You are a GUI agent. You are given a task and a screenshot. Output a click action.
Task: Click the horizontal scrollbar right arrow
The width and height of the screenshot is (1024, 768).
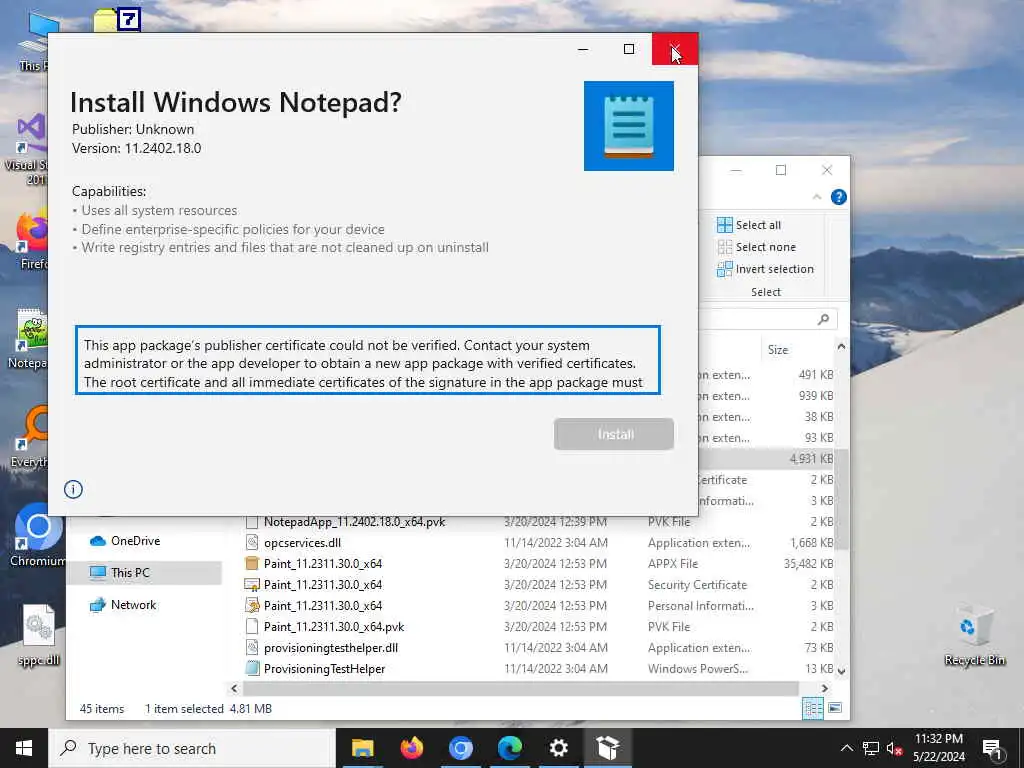point(824,688)
